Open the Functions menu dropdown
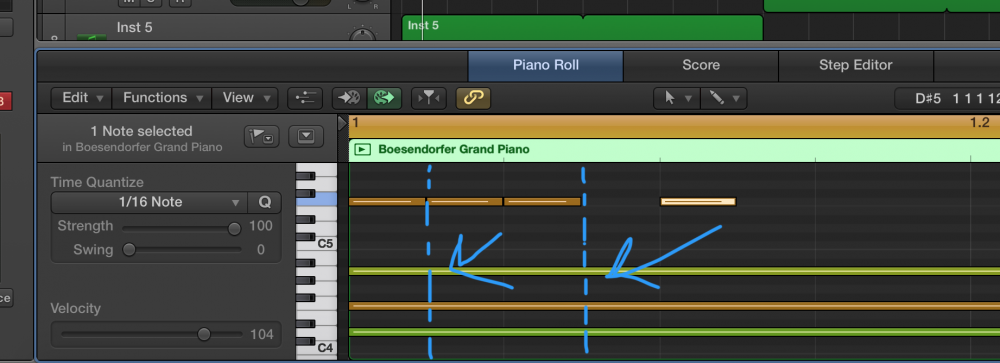This screenshot has height=363, width=1000. pyautogui.click(x=162, y=98)
